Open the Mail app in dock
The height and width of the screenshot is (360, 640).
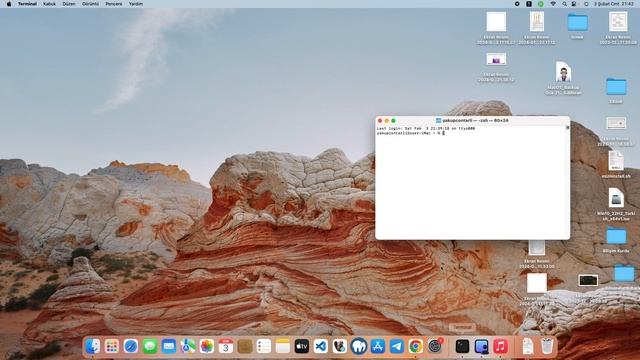point(169,346)
